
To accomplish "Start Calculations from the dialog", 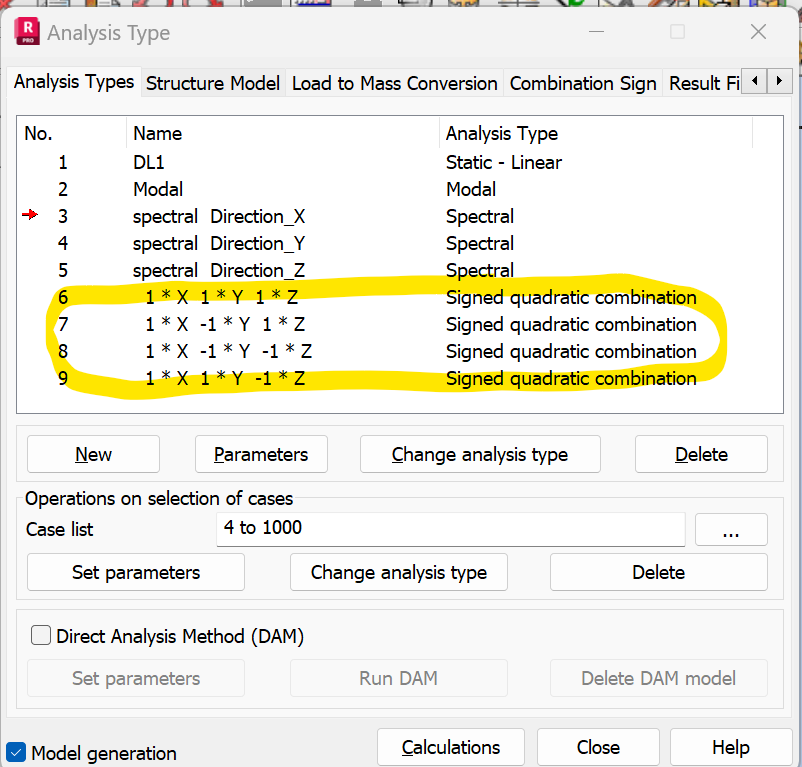I will point(451,747).
